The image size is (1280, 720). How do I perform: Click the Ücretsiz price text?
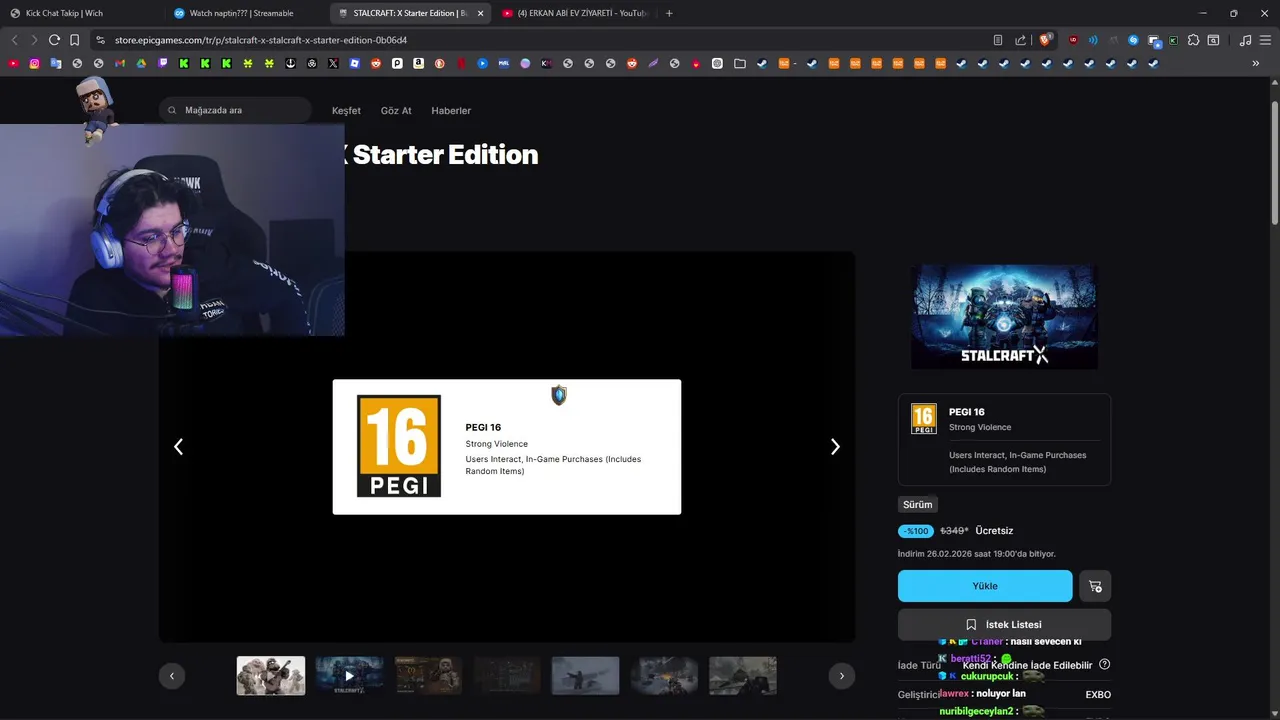(x=994, y=531)
